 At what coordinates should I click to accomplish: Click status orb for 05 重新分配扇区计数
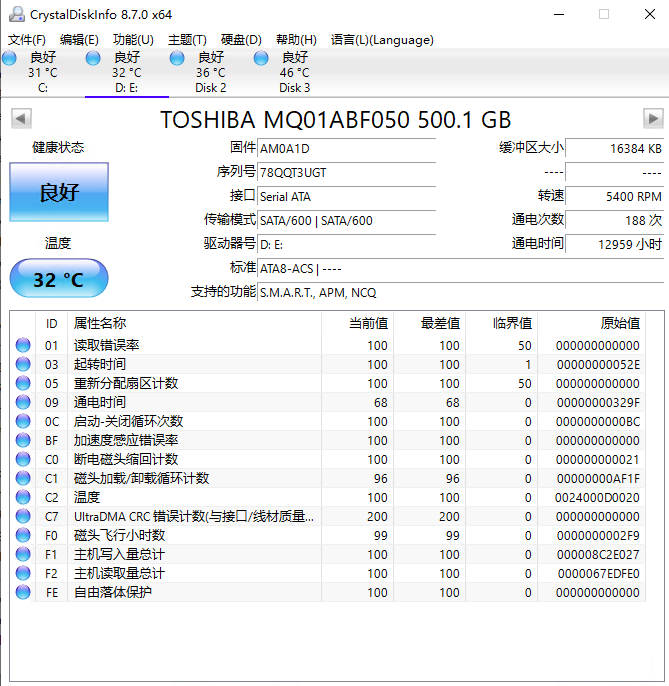coord(23,383)
